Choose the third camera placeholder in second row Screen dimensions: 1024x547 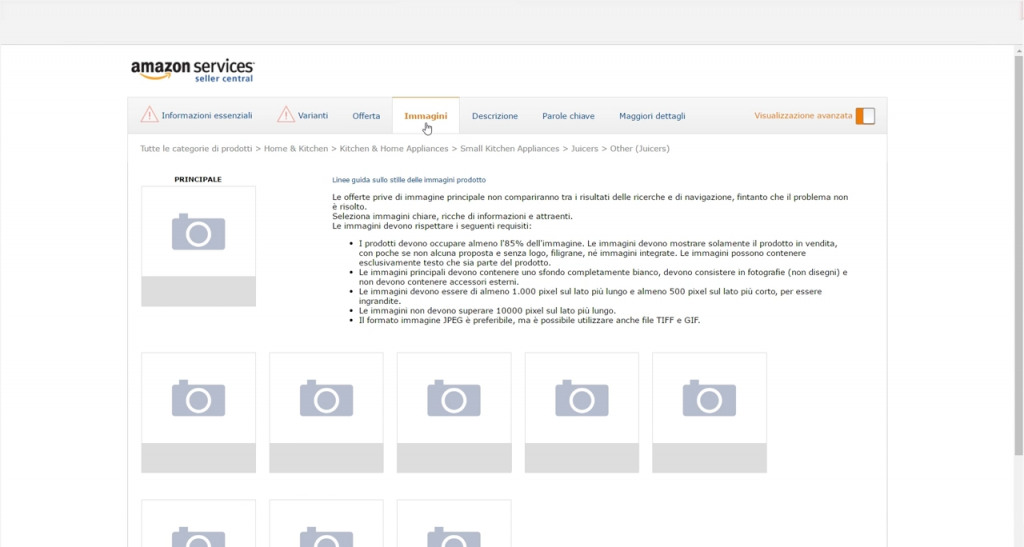[x=454, y=398]
